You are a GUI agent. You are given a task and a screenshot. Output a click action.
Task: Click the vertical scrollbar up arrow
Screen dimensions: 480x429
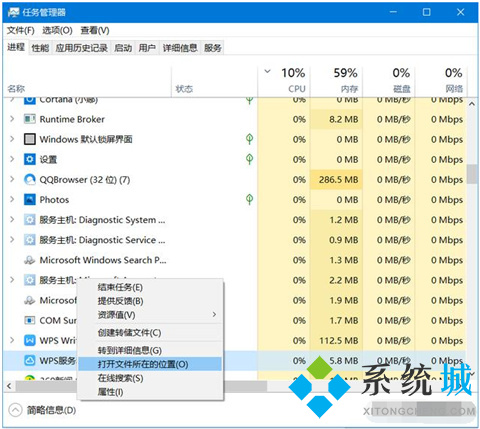tap(472, 104)
